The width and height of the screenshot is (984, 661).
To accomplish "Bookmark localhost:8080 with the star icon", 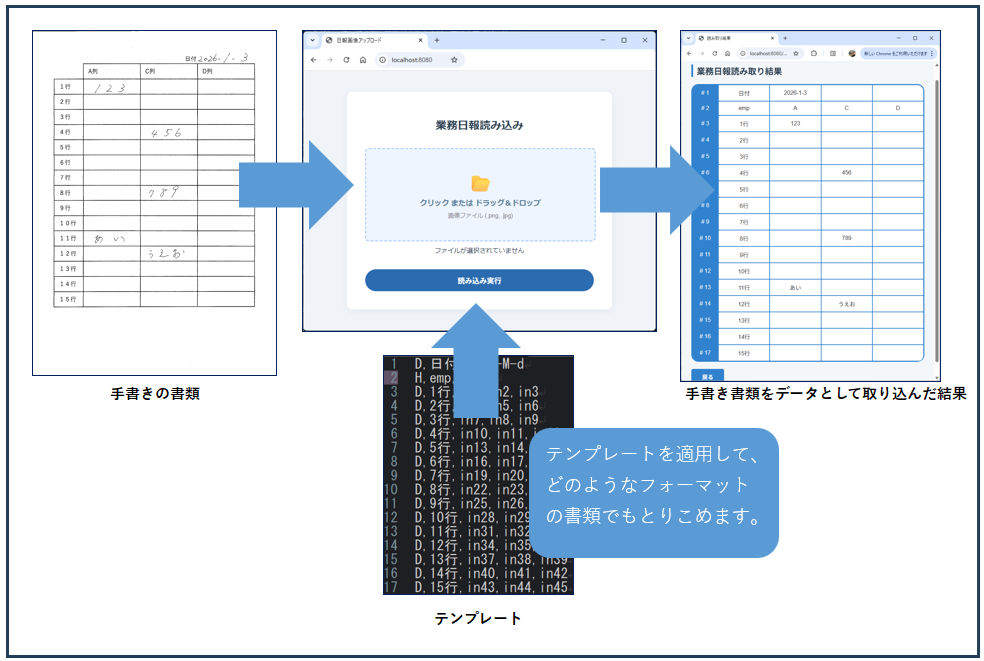I will tap(455, 60).
